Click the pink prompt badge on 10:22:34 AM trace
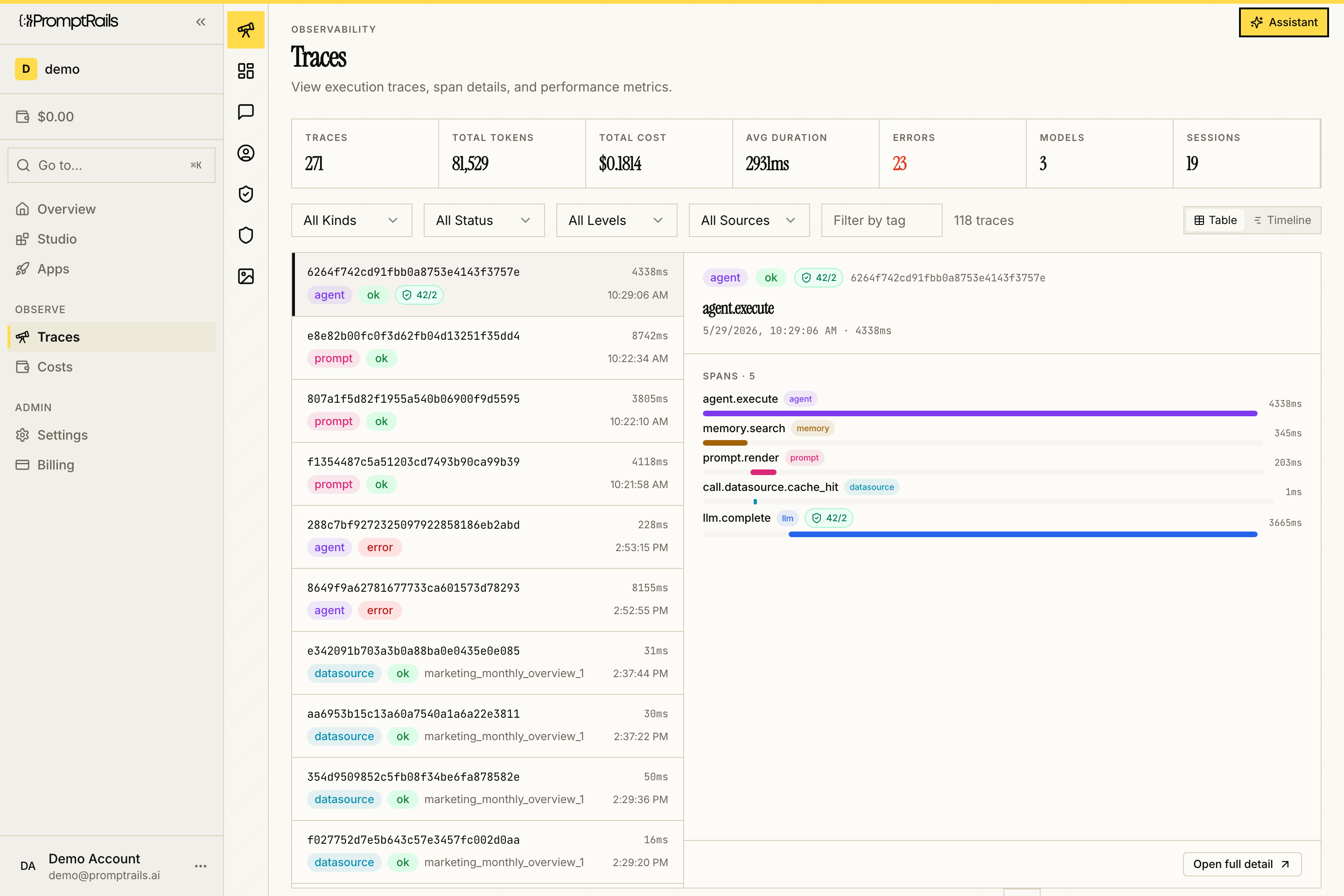 (x=333, y=358)
